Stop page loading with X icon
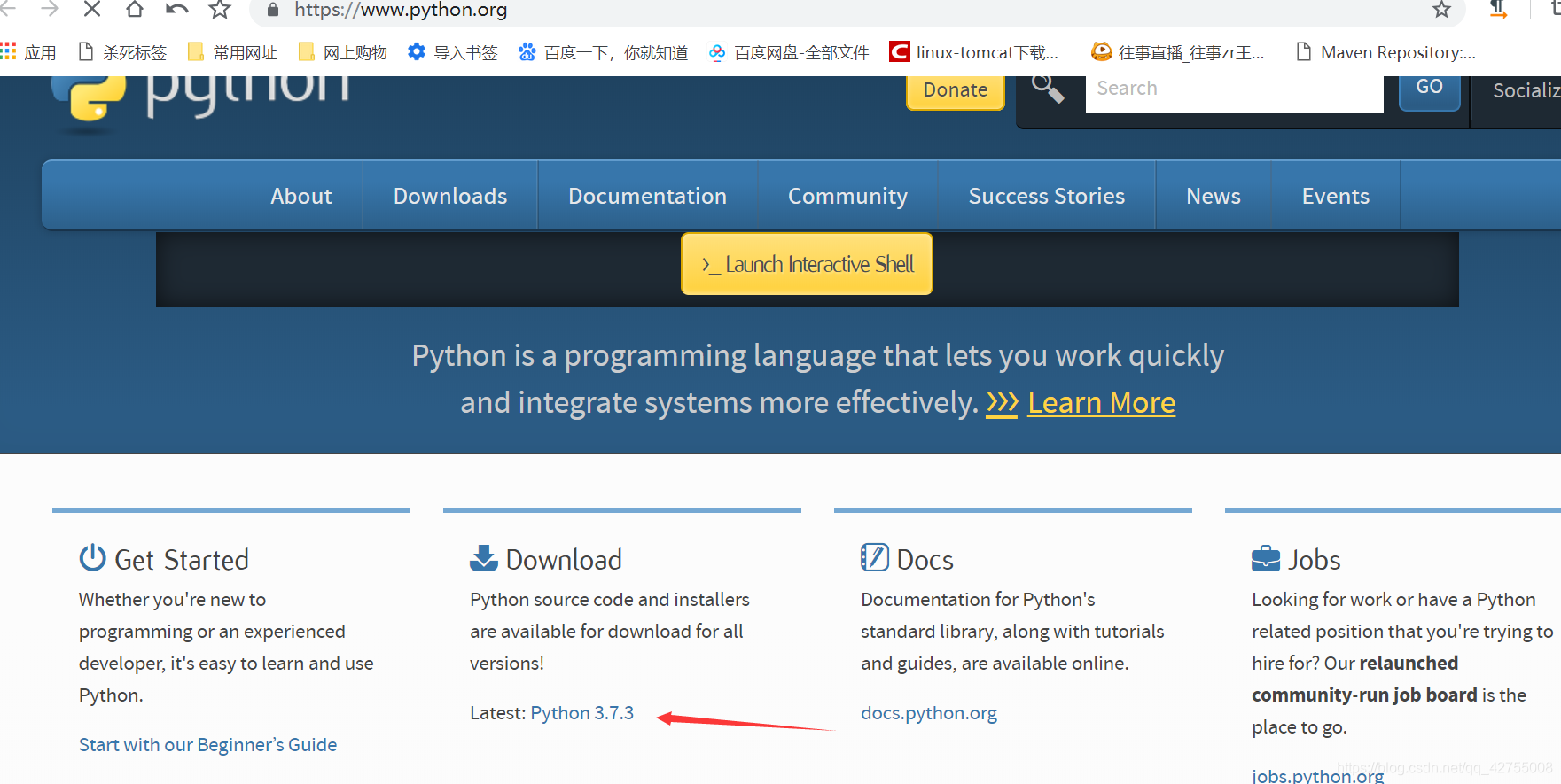The image size is (1561, 784). 91,10
